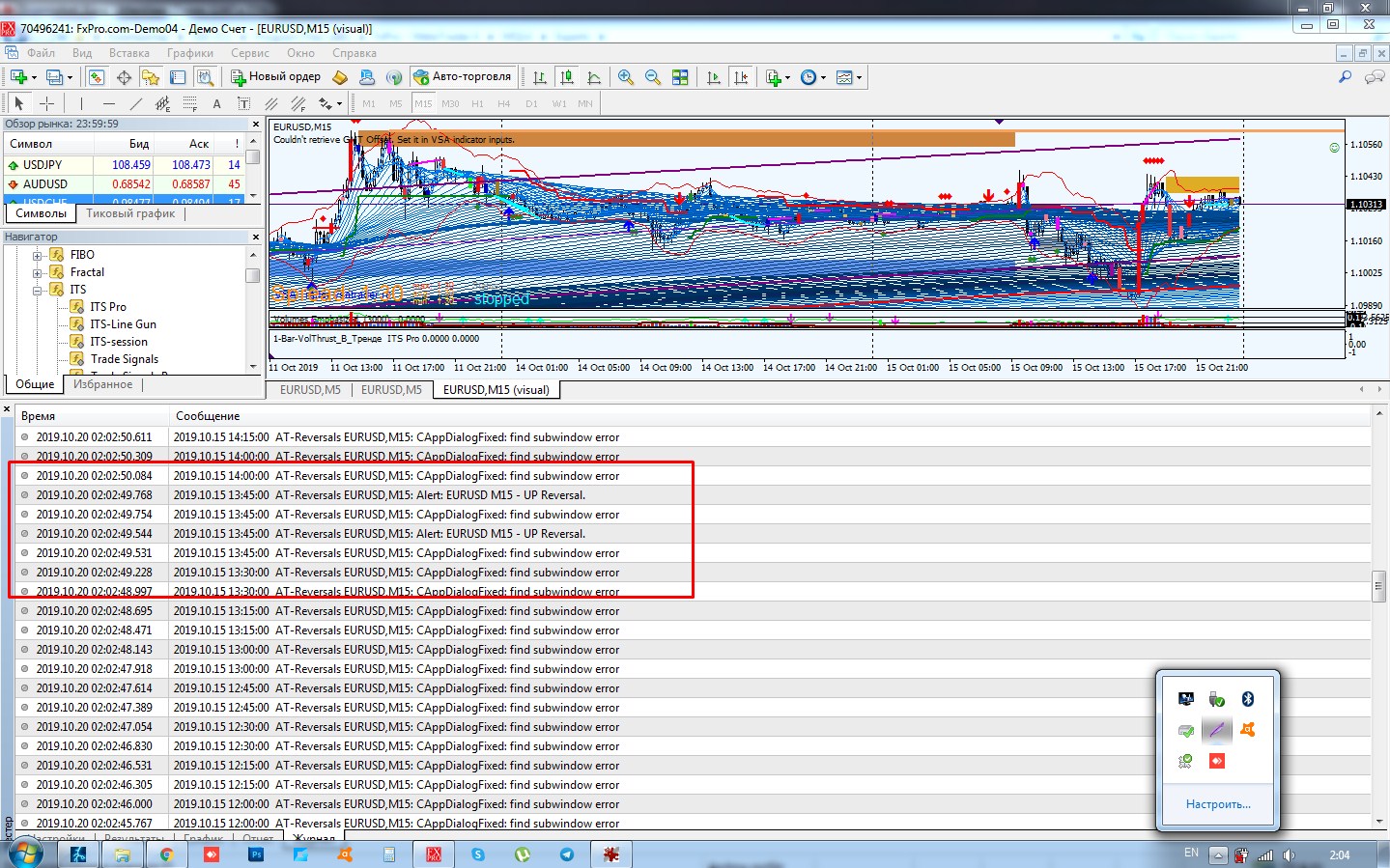Click the Новый ордер button
This screenshot has height=868, width=1390.
click(x=276, y=77)
